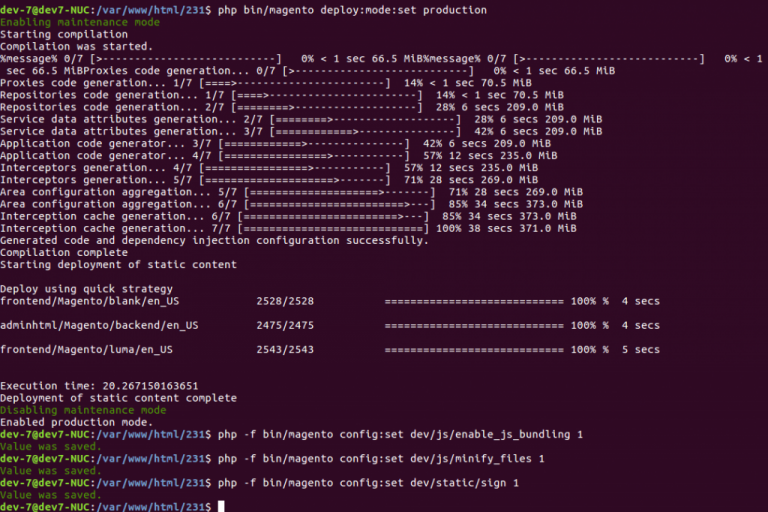The height and width of the screenshot is (512, 768).
Task: Click the frontend/Magento/luma/en_US path text
Action: [86, 350]
